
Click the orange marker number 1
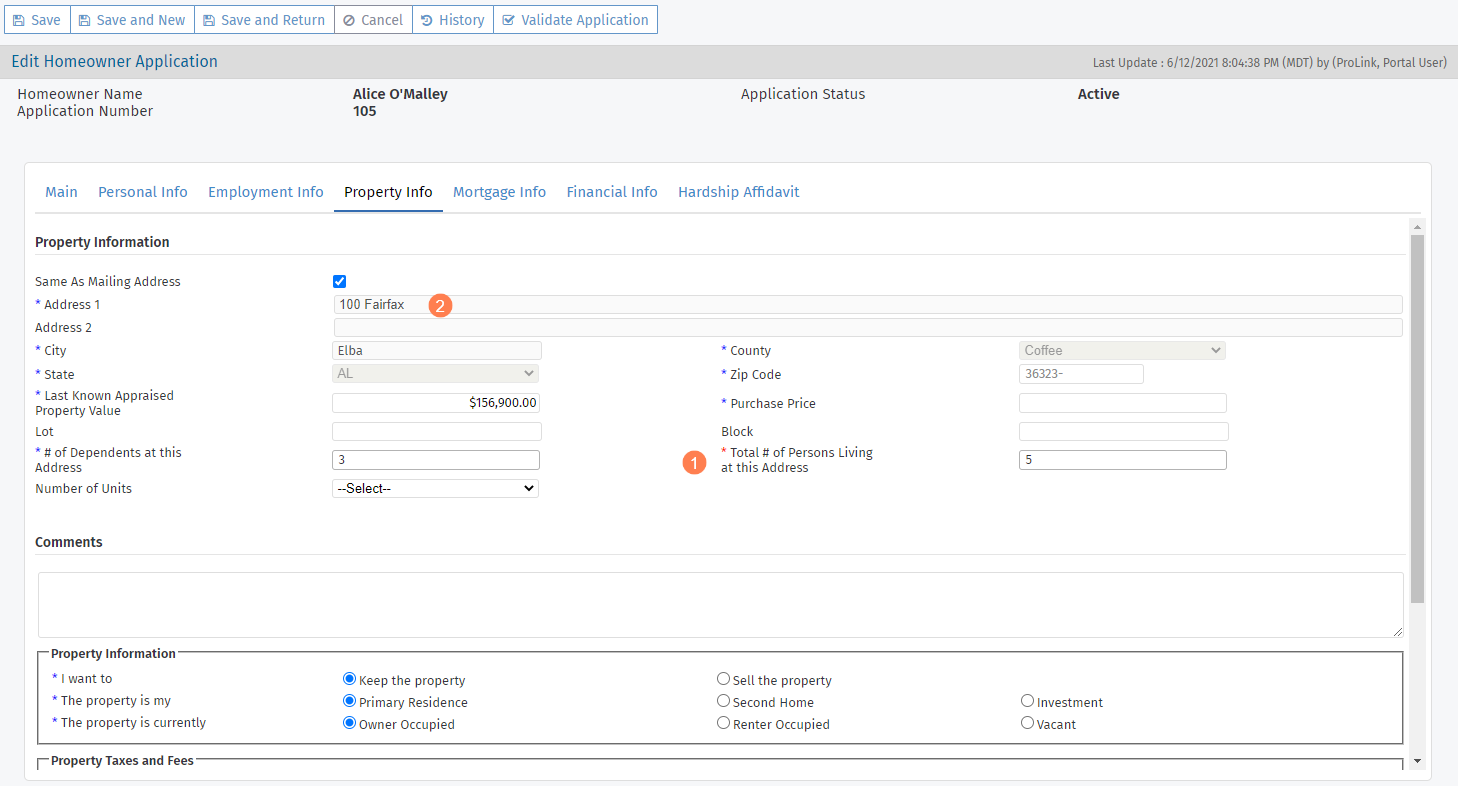click(x=694, y=462)
